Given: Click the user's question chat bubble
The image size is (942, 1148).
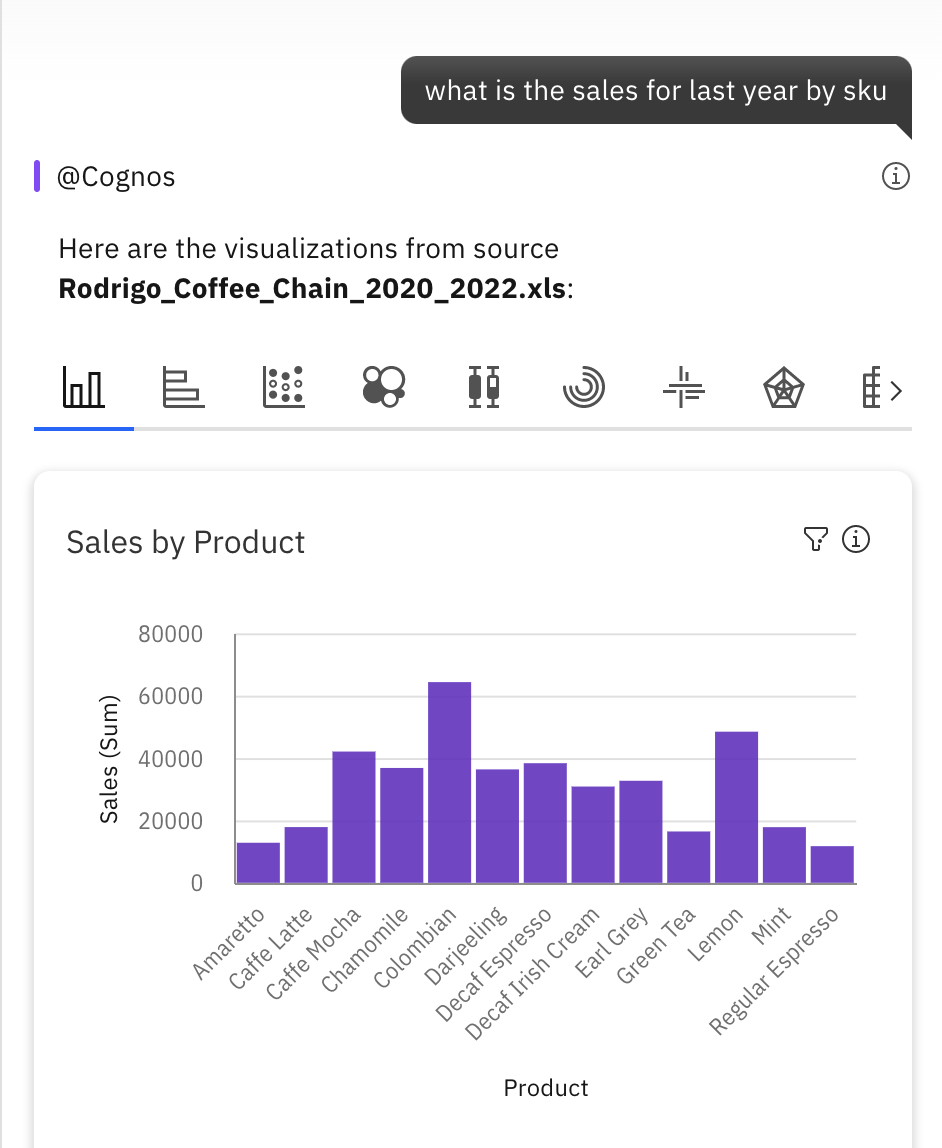Looking at the screenshot, I should tap(655, 90).
